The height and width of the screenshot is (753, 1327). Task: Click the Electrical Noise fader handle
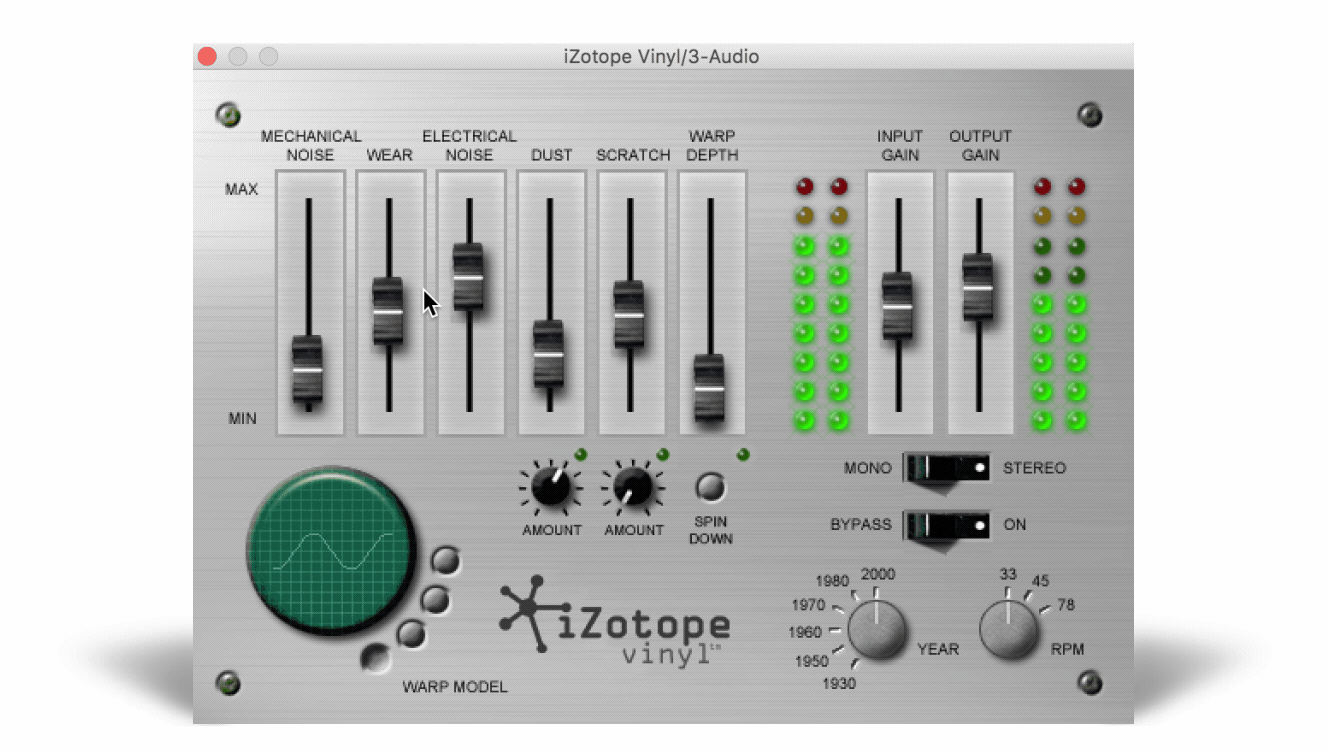click(469, 277)
